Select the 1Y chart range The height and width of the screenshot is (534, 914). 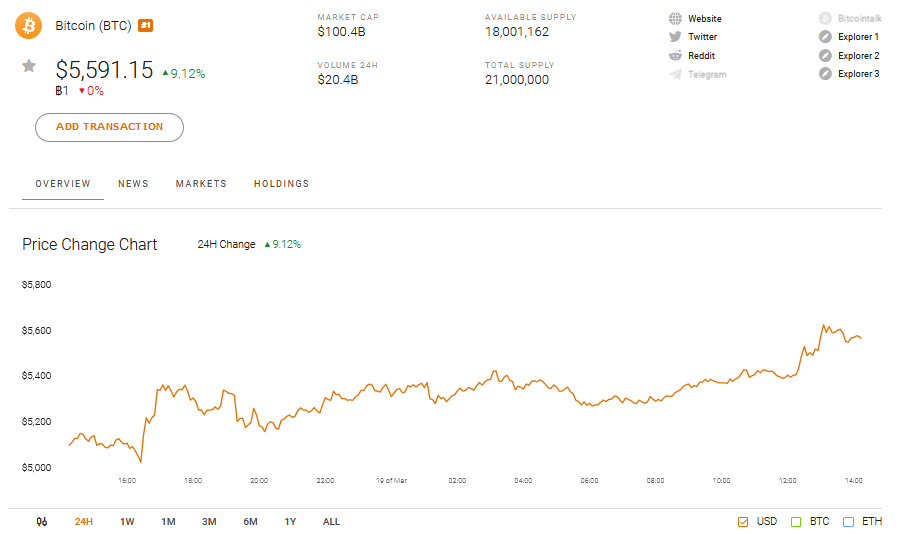pos(290,522)
